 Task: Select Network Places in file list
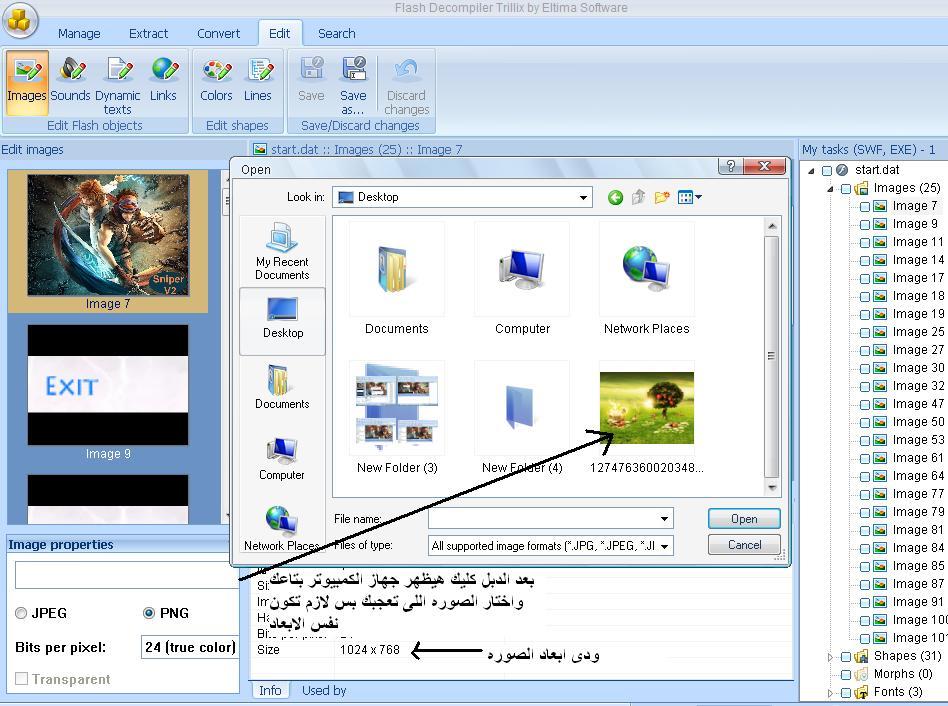646,278
